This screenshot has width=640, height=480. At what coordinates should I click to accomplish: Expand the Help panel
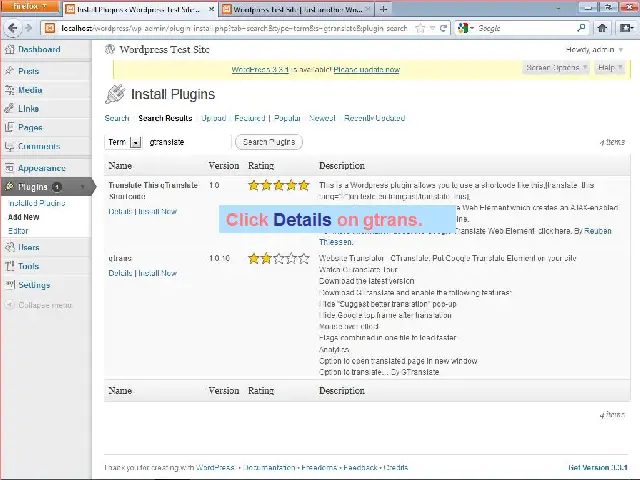coord(609,68)
